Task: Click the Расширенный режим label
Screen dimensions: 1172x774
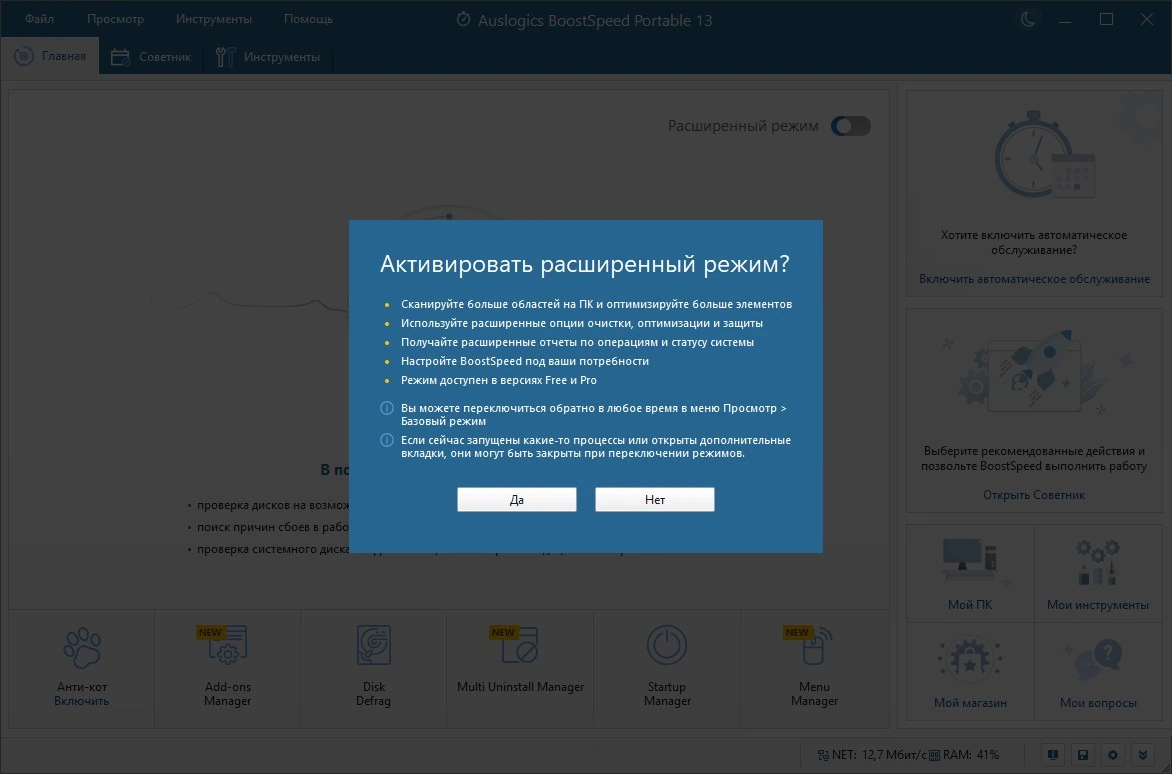Action: click(743, 126)
